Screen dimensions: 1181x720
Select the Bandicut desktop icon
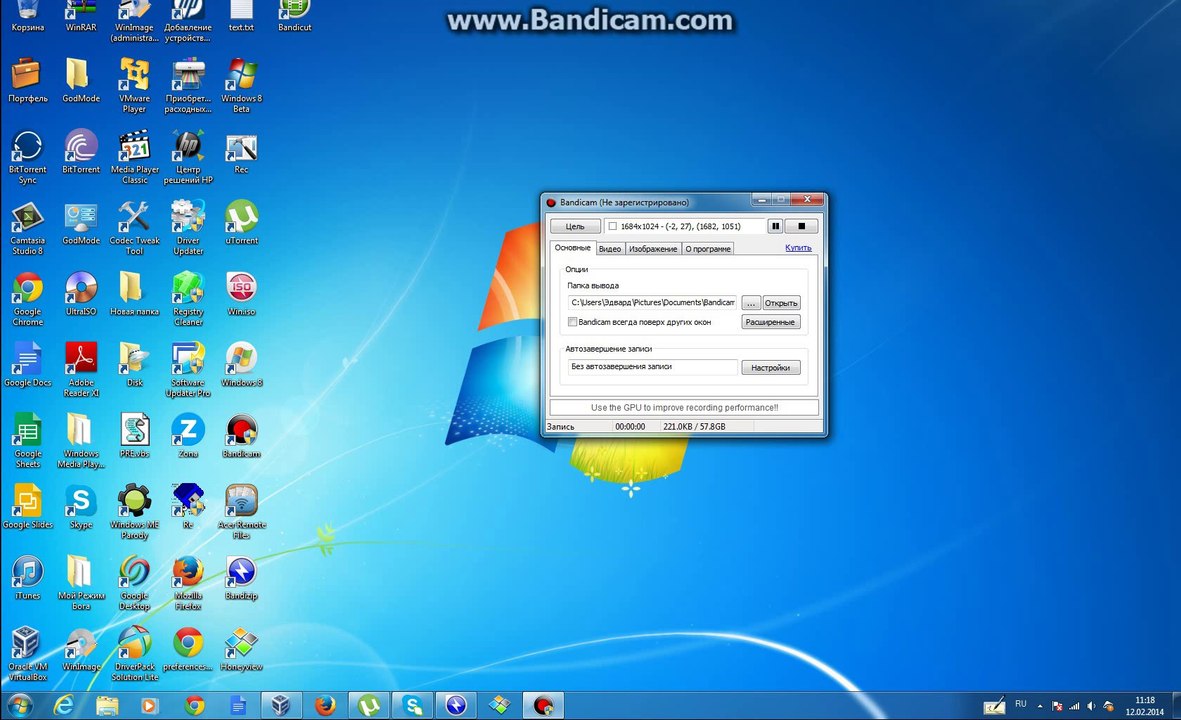(294, 16)
